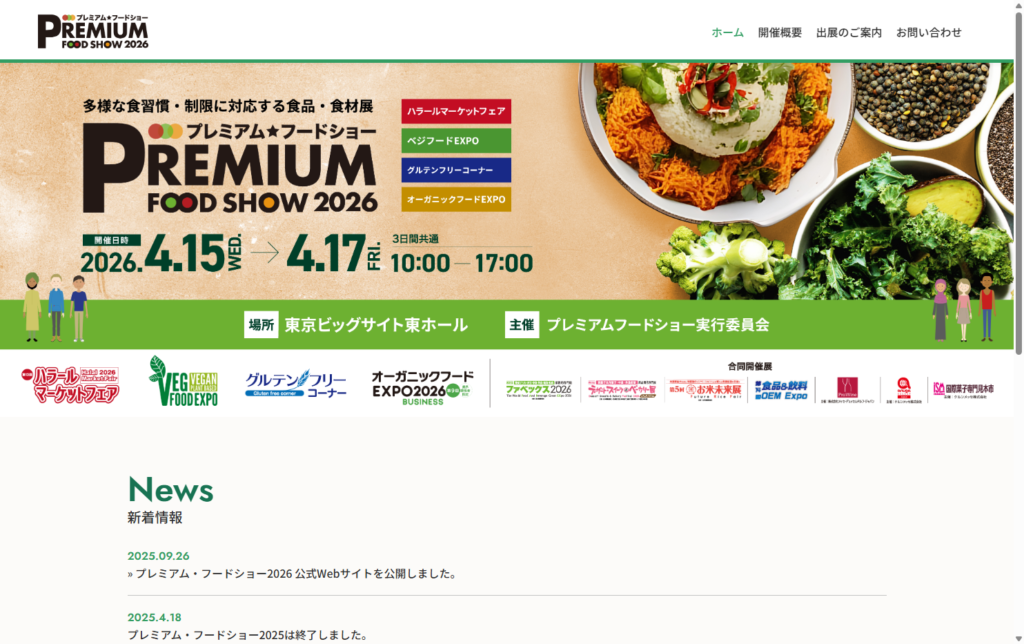Click the ProWine burgundy logo
This screenshot has height=644, width=1024.
847,389
